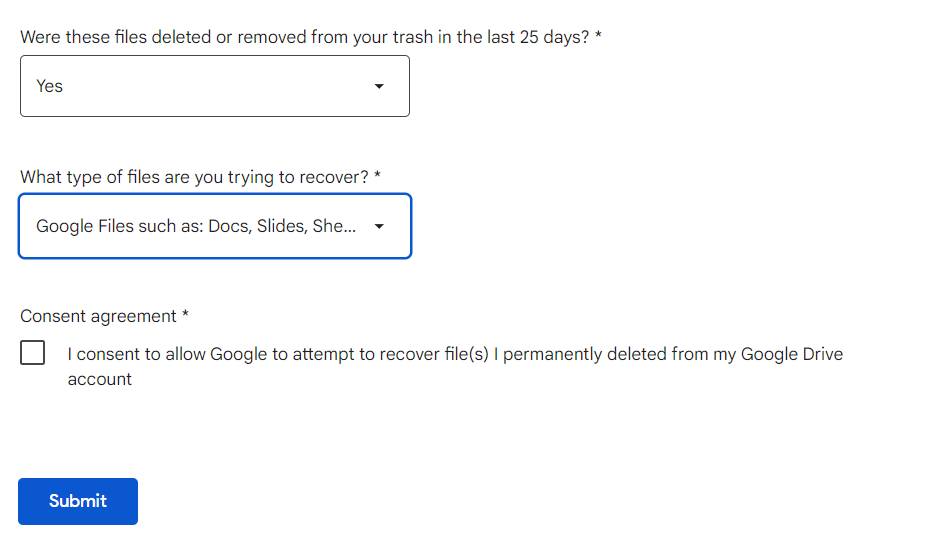Click the word 'Submit' on the button
This screenshot has height=545, width=952.
click(x=78, y=501)
